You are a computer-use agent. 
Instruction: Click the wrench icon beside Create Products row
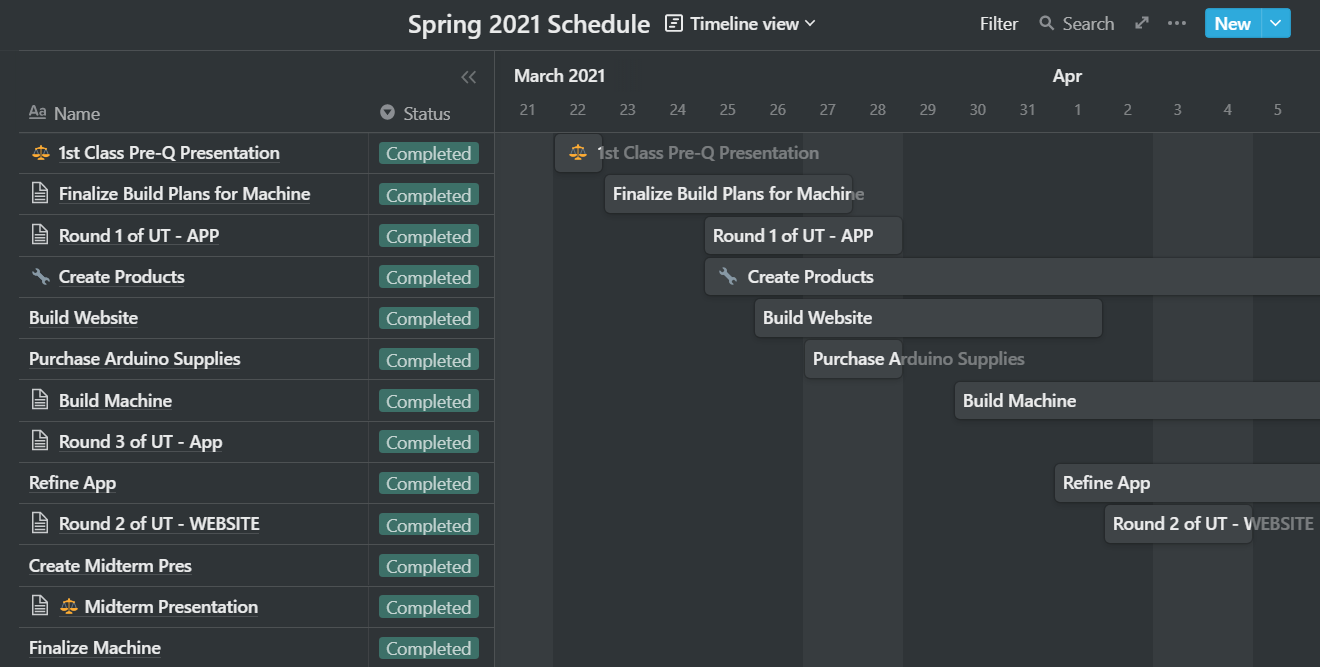[40, 277]
